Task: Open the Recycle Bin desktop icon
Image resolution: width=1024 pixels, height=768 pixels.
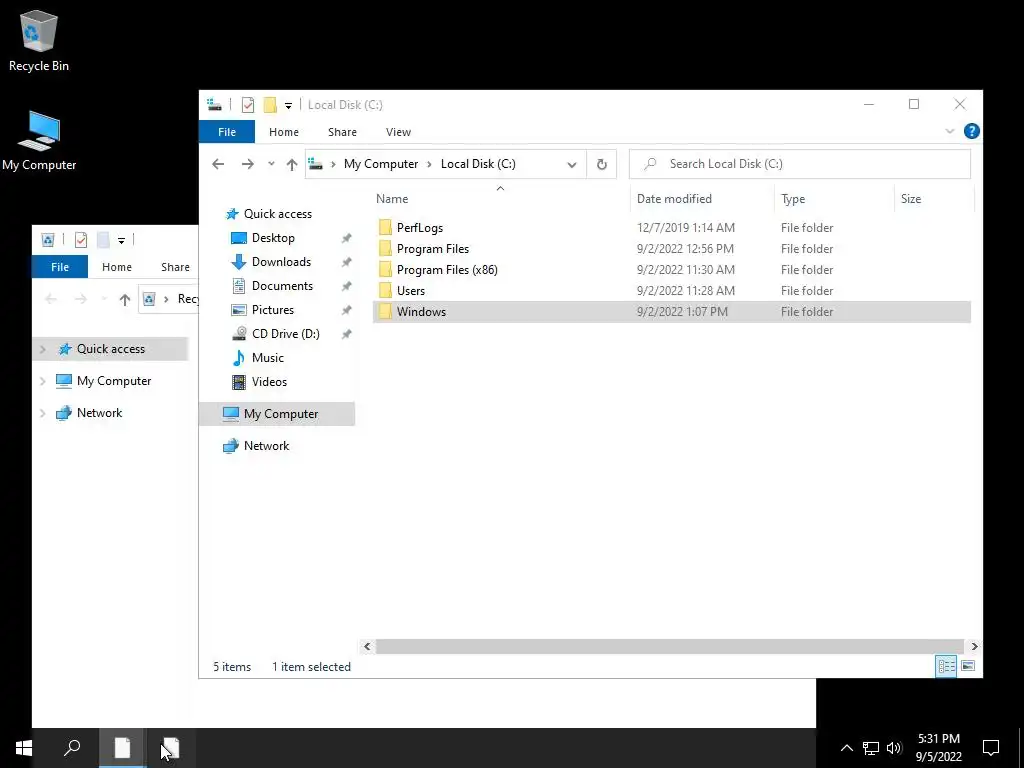Action: point(39,40)
